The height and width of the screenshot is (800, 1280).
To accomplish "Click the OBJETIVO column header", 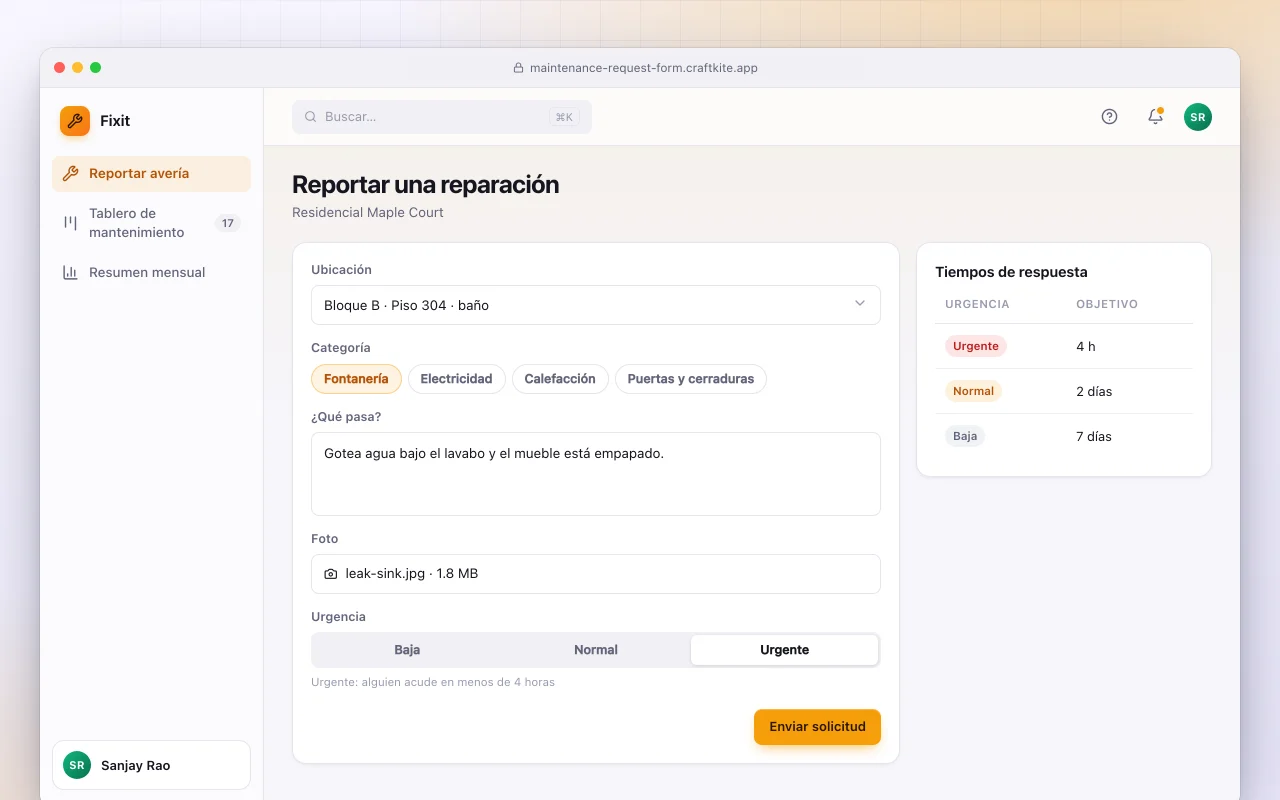I will (x=1107, y=304).
